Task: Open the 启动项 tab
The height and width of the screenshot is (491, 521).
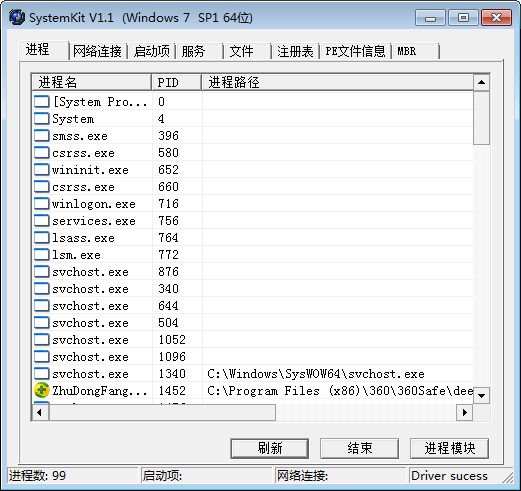Action: tap(152, 51)
